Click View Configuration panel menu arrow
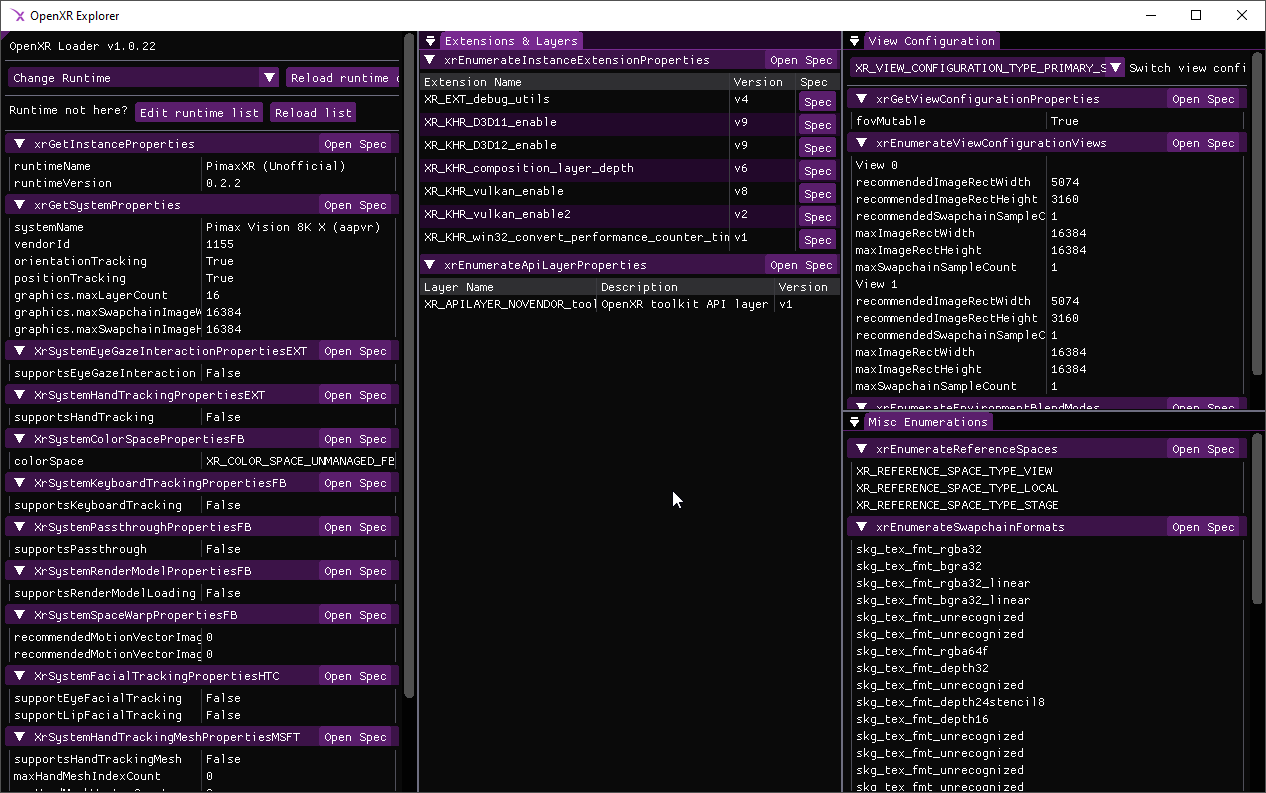1266x793 pixels. 855,41
